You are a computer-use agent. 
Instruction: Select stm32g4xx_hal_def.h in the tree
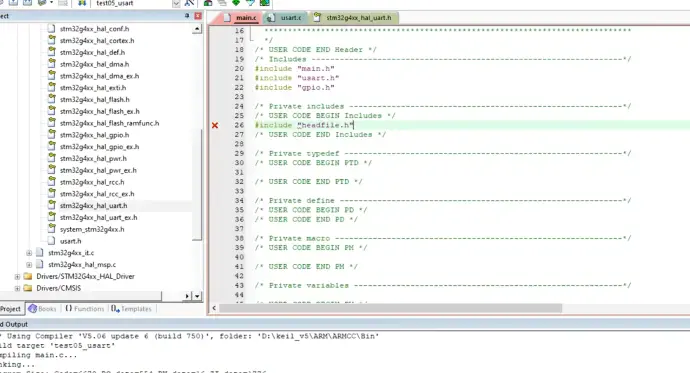point(92,52)
